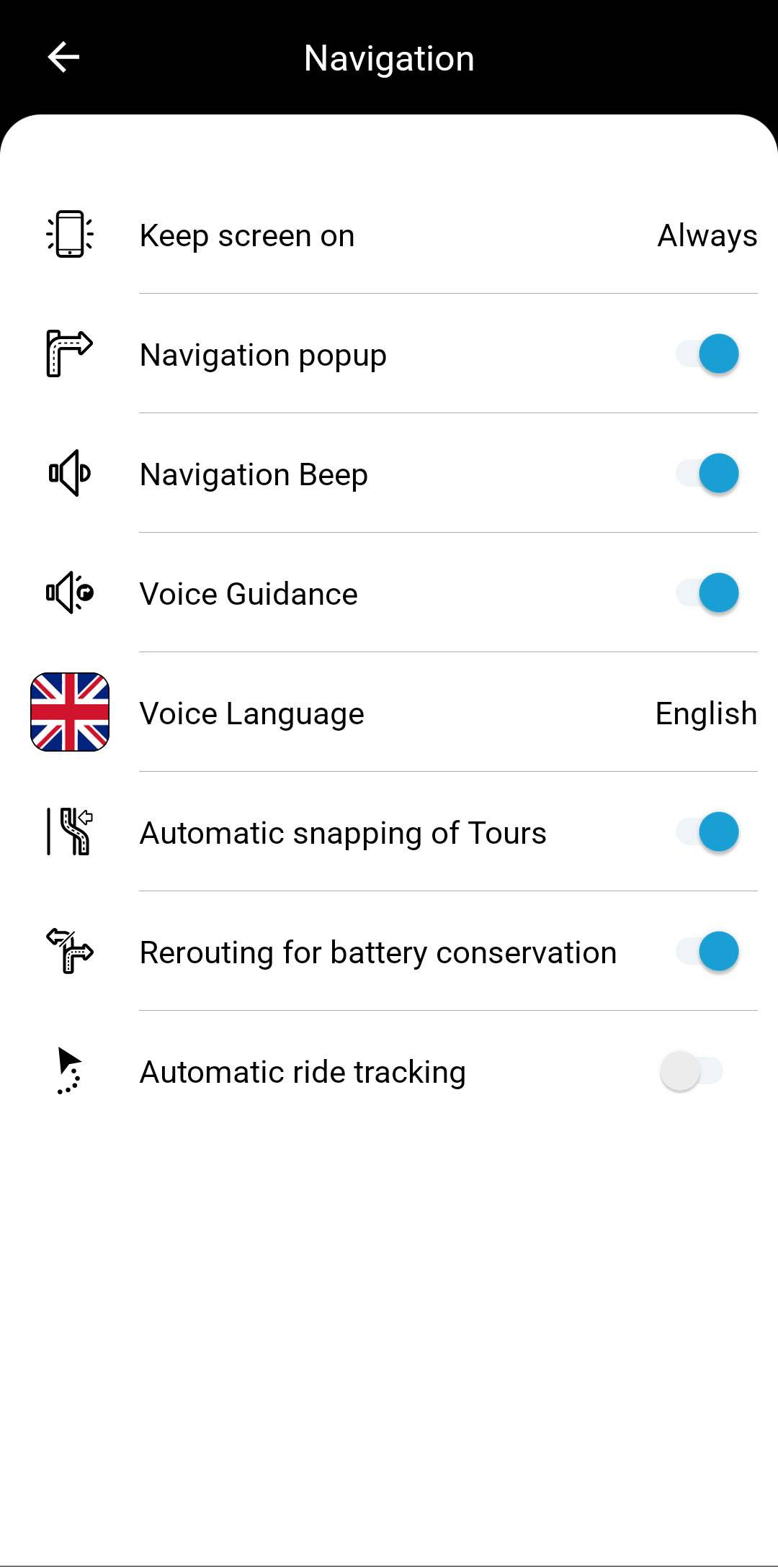Turn off the Navigation Beep switch

tap(707, 473)
